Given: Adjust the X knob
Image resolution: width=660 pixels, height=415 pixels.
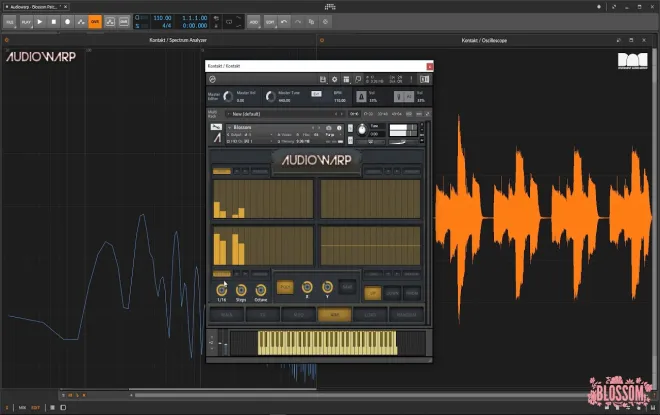Looking at the screenshot, I should 307,287.
